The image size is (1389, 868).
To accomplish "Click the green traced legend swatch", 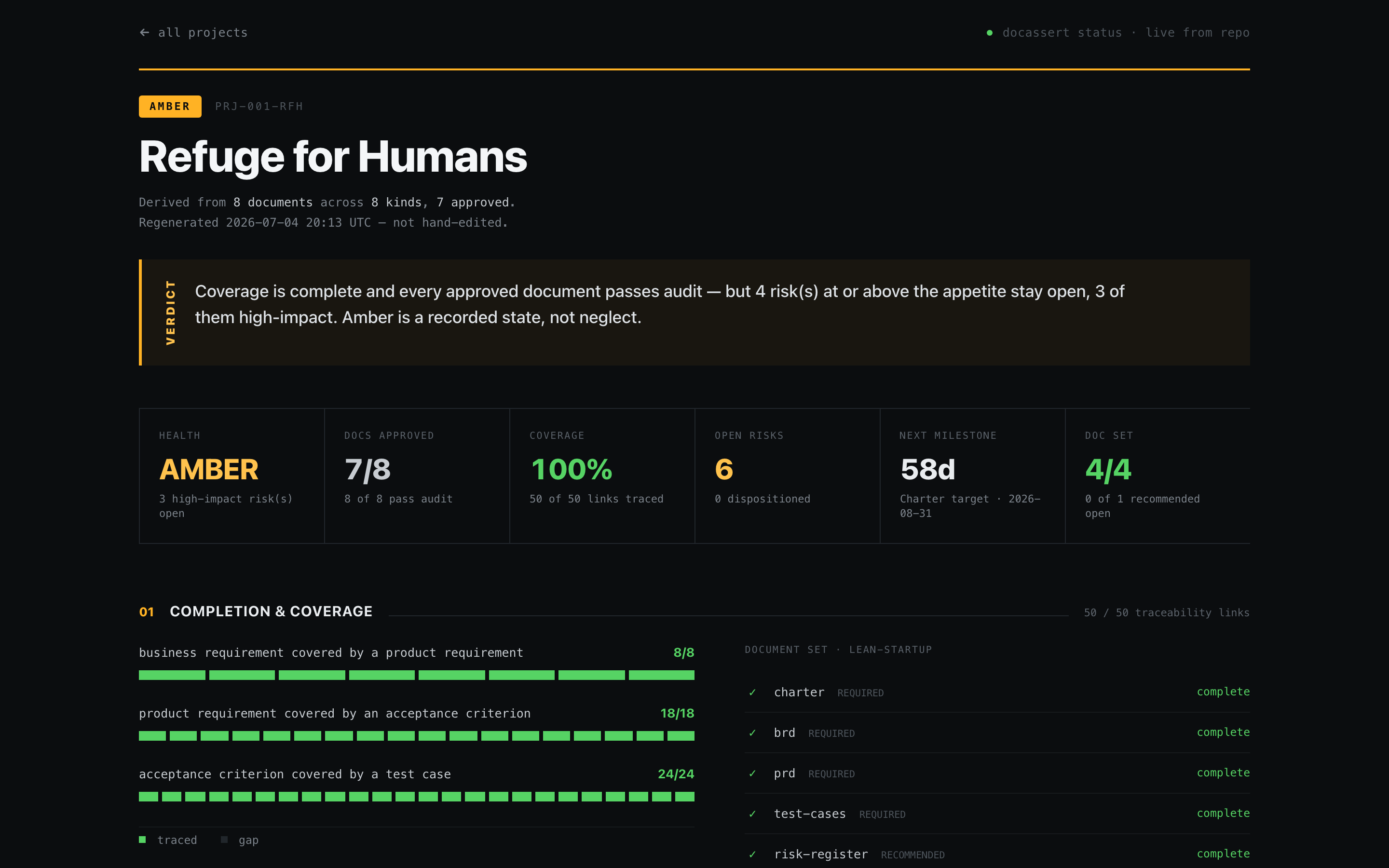I will coord(142,840).
